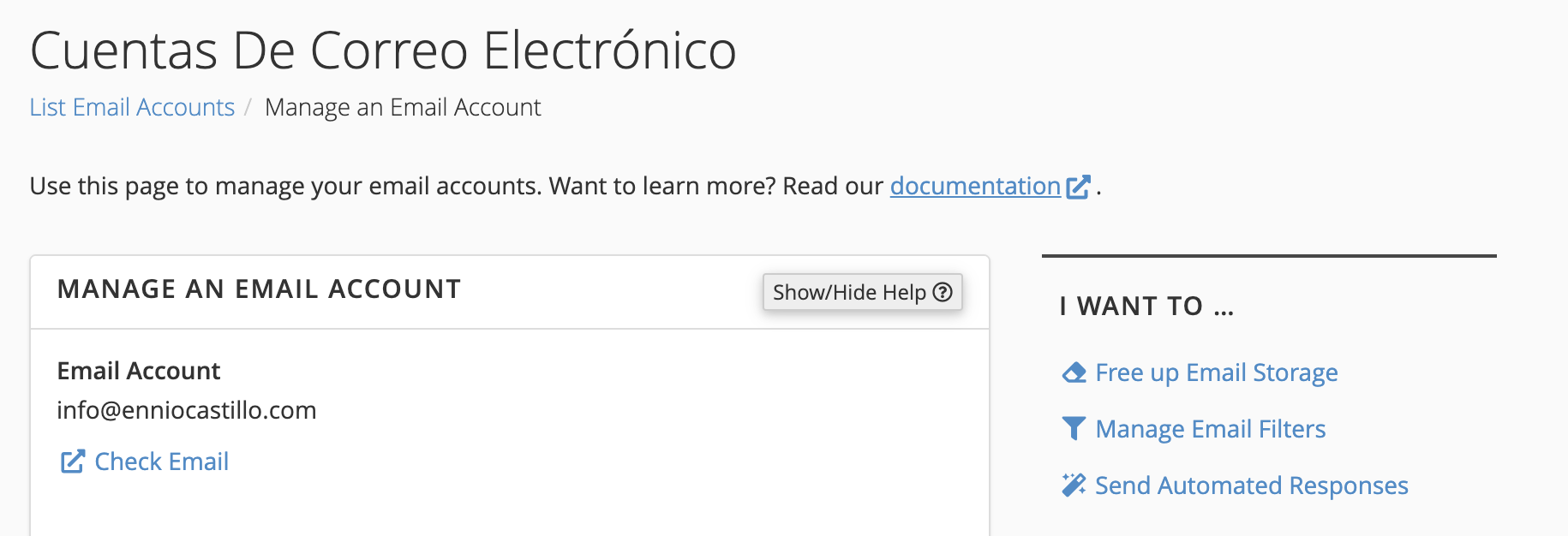Click the Cuentas De Correo Electrónico page title
This screenshot has height=536, width=1568.
(383, 50)
